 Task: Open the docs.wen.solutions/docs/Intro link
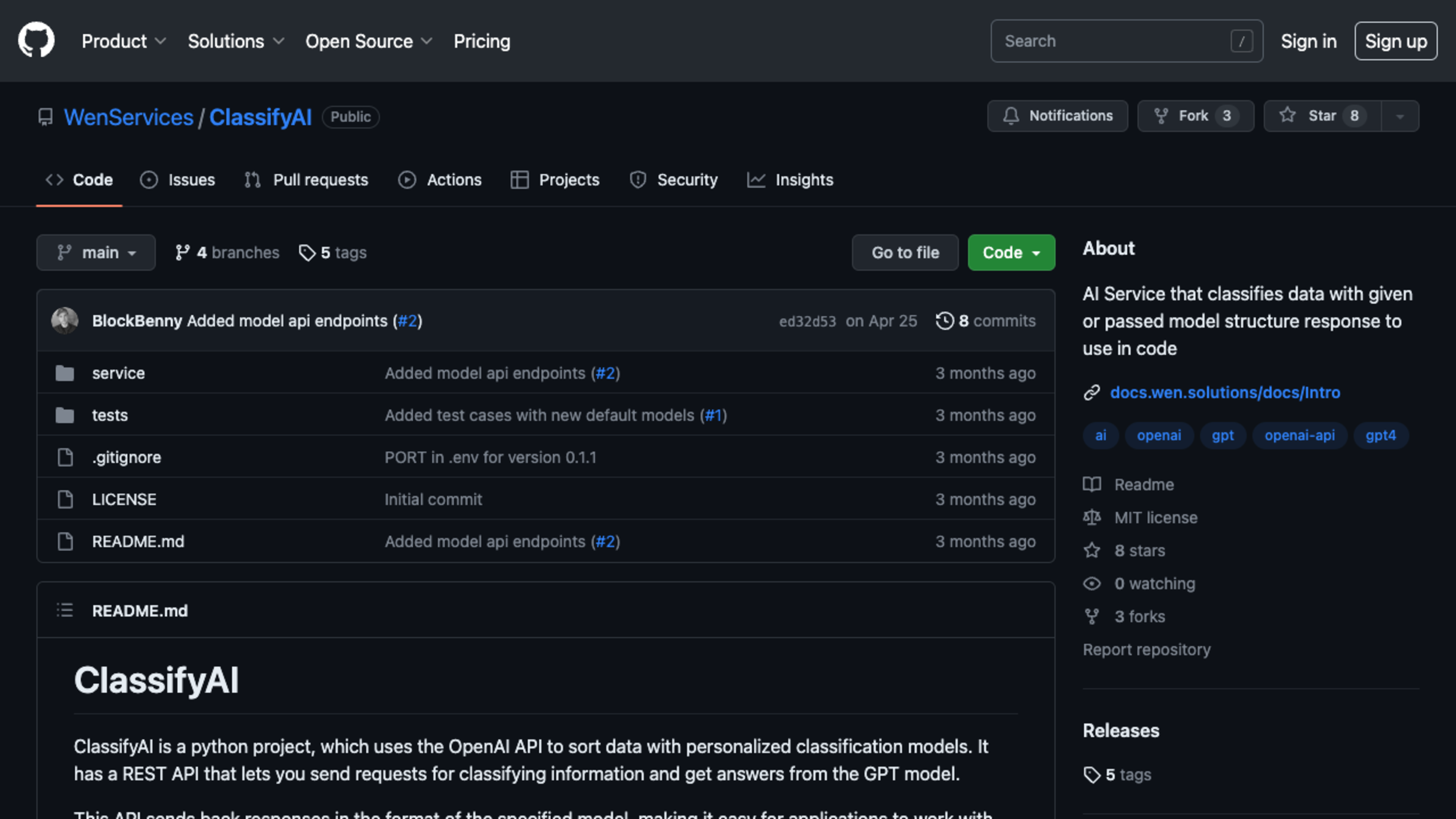point(1225,392)
